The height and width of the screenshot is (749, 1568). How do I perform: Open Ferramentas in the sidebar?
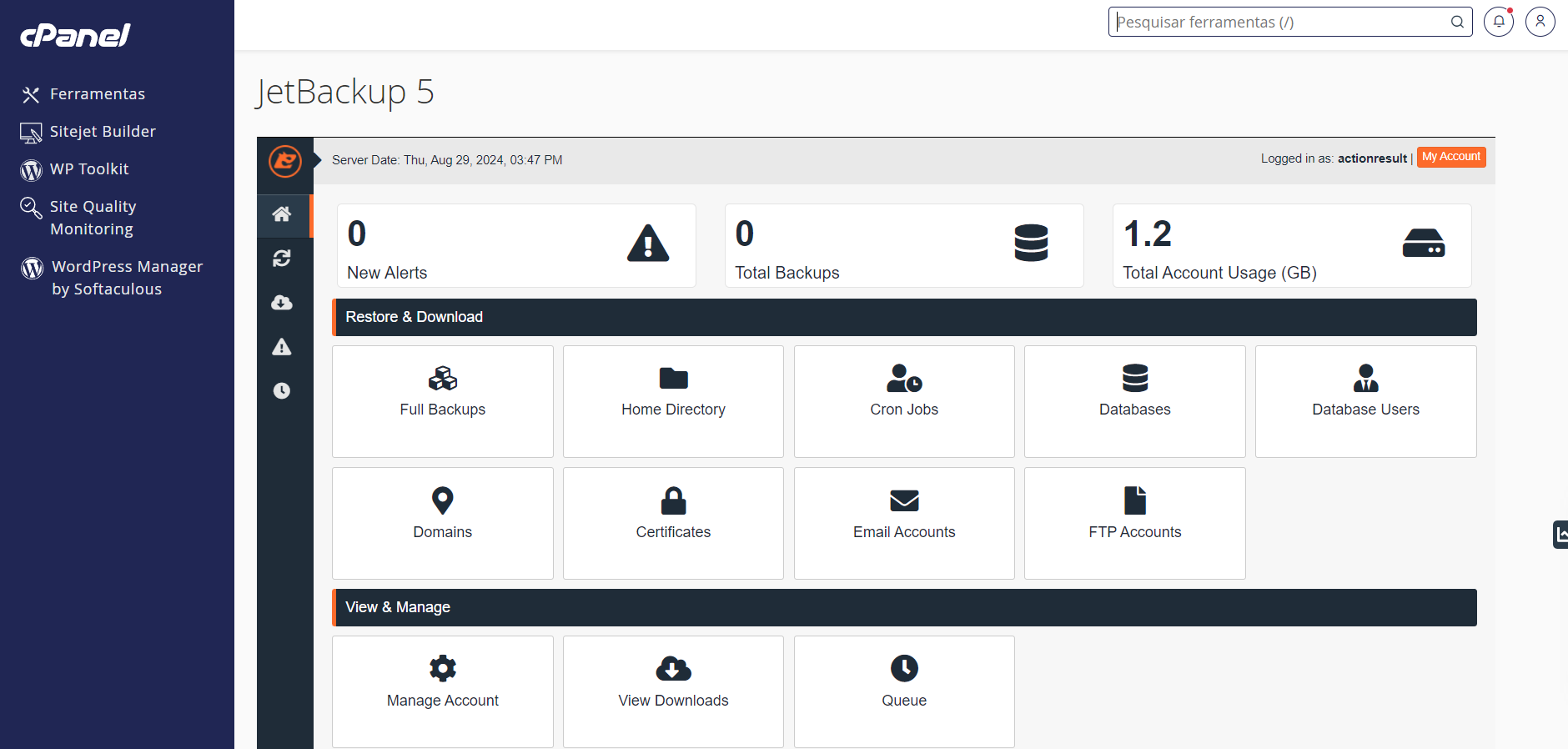coord(83,94)
